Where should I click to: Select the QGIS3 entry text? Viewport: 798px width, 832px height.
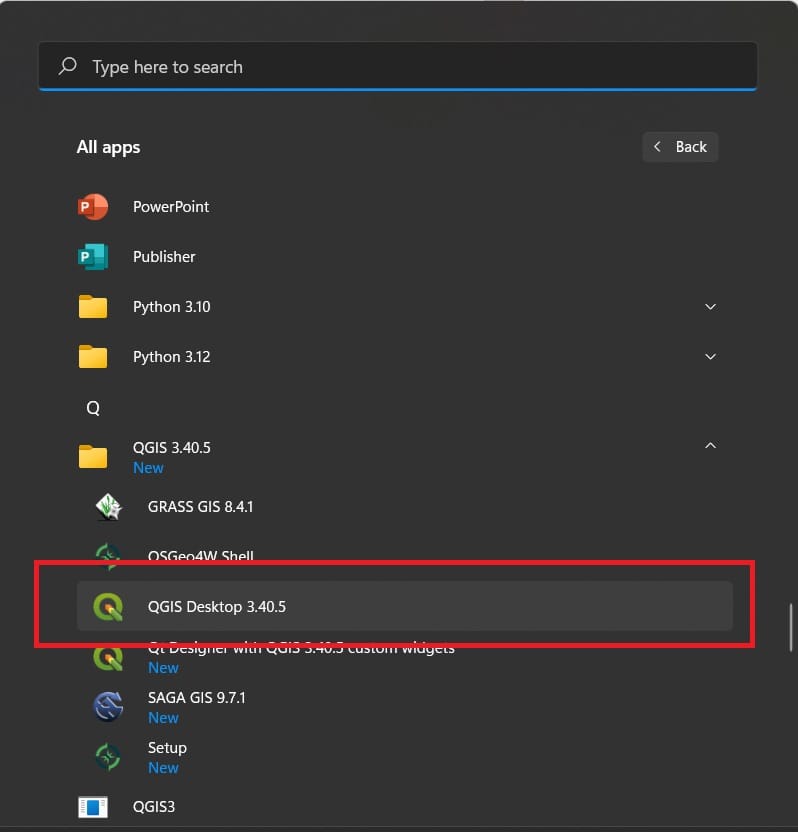click(x=154, y=807)
